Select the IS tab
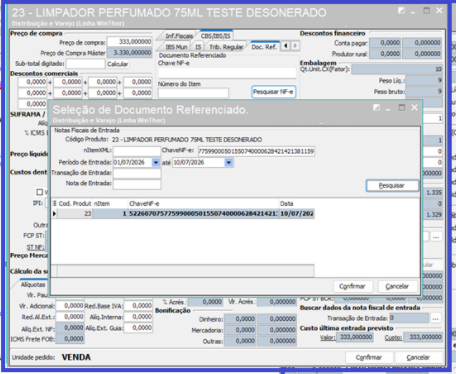 [x=198, y=47]
